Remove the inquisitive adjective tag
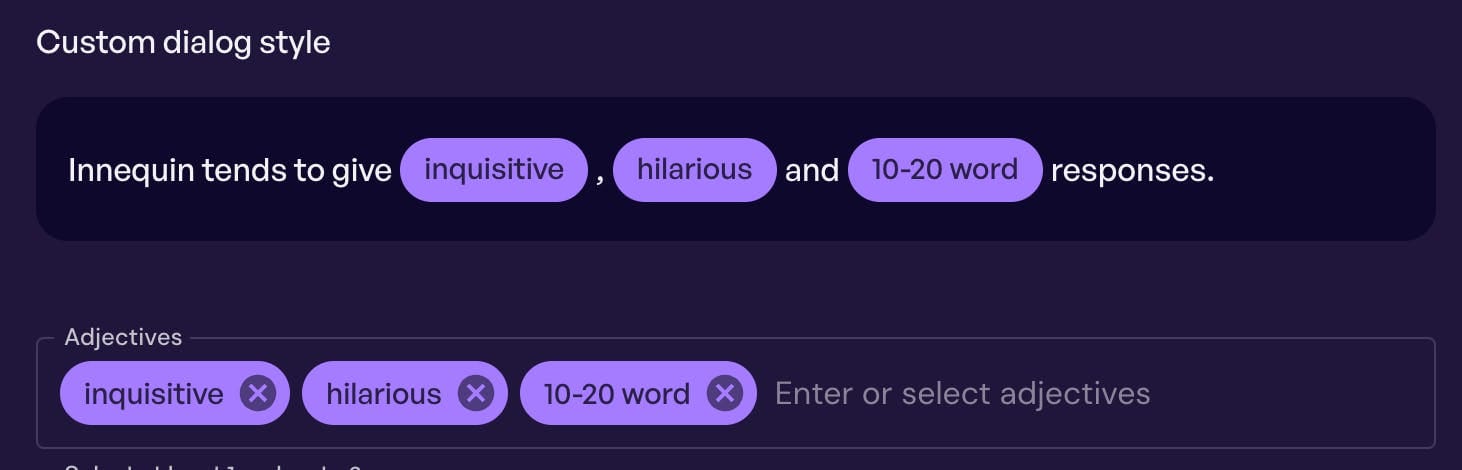The image size is (1462, 470). pyautogui.click(x=258, y=393)
